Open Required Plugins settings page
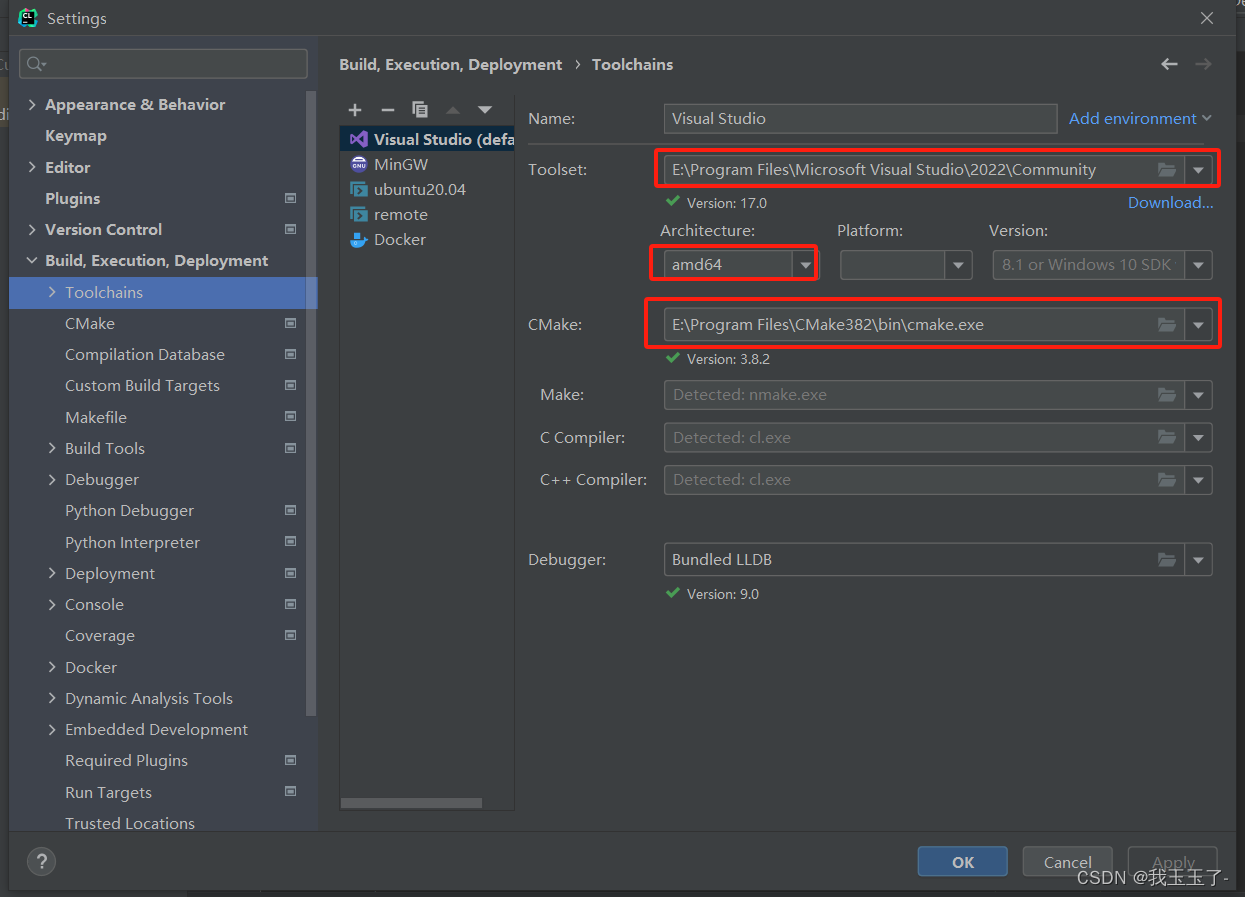Viewport: 1245px width, 897px height. pyautogui.click(x=127, y=760)
